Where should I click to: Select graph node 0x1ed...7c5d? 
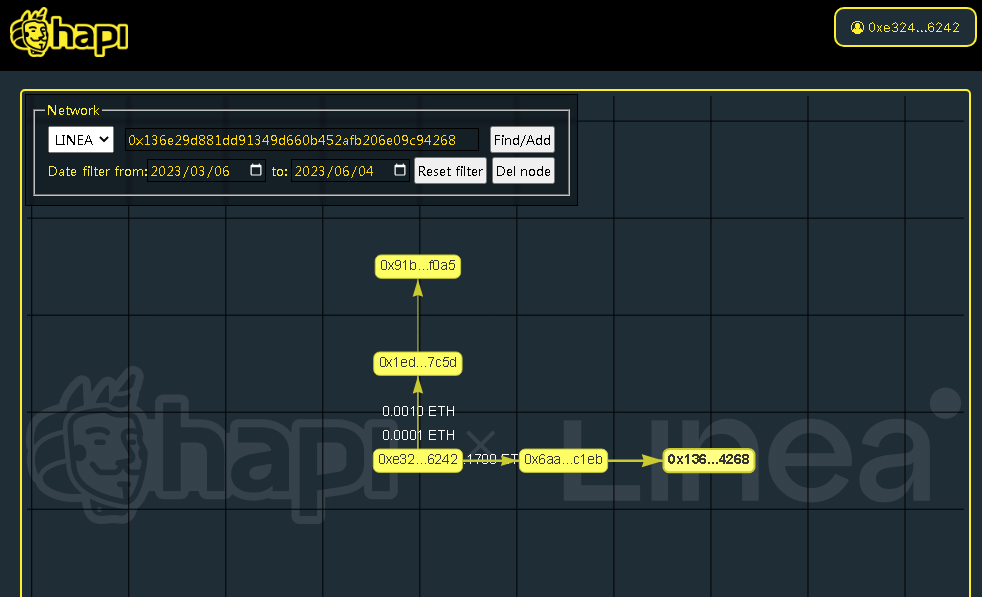[x=418, y=363]
